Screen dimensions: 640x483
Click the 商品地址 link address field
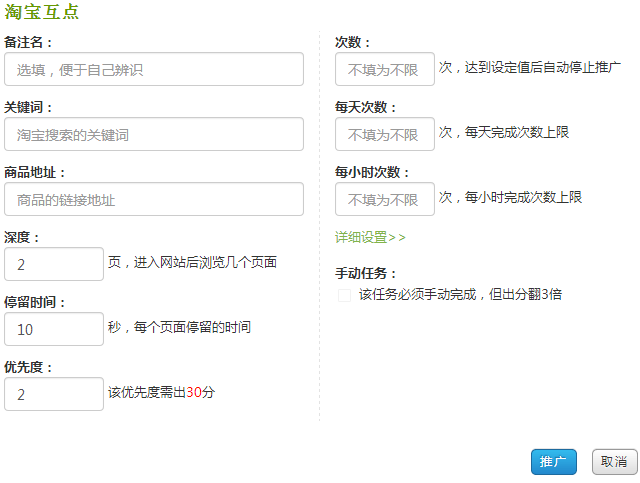point(154,199)
